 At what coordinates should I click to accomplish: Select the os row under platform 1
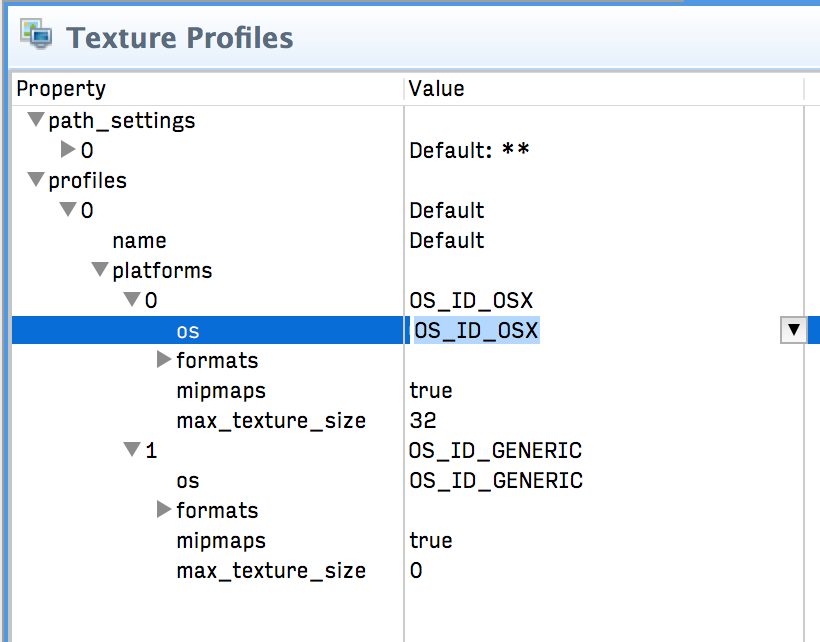(188, 480)
